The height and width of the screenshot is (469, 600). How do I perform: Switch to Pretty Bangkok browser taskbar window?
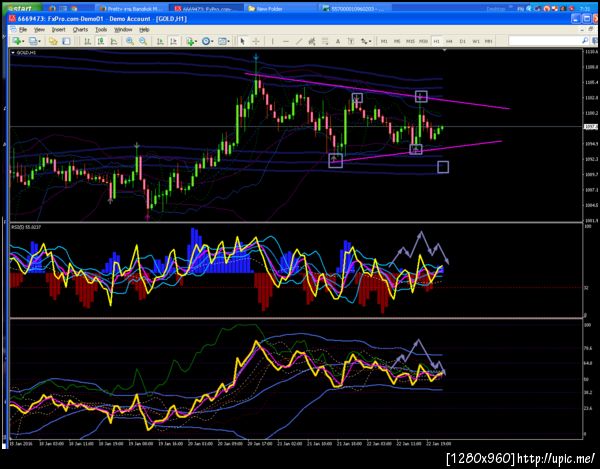point(130,8)
